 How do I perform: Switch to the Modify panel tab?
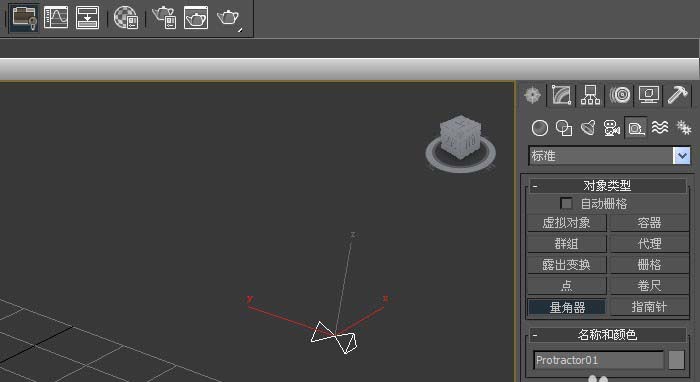[562, 95]
